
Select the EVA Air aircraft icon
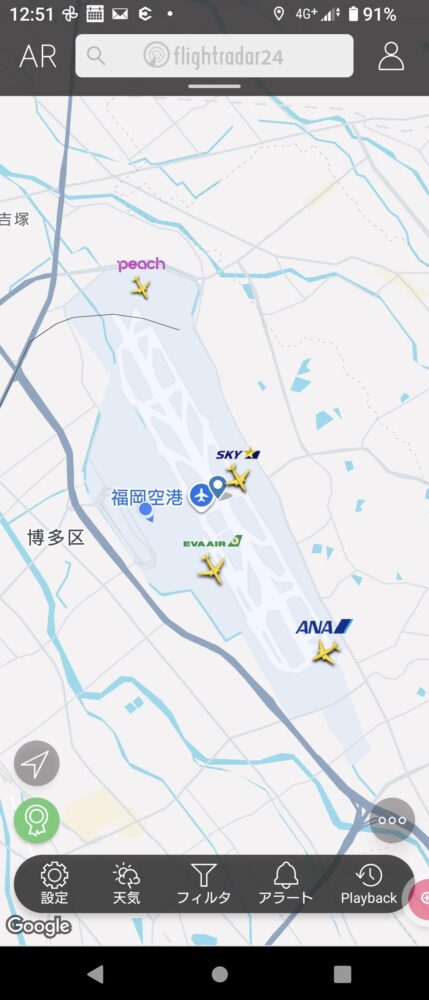(x=212, y=569)
